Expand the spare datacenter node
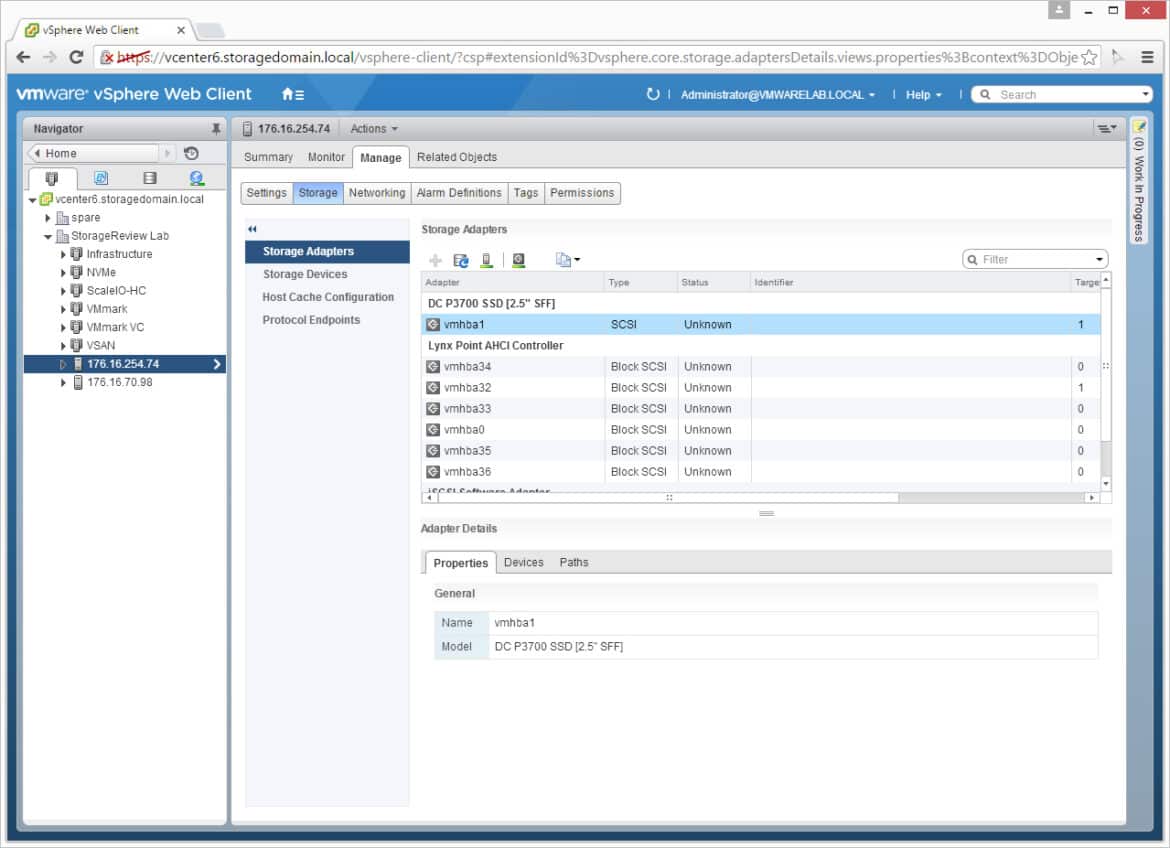This screenshot has width=1170, height=848. tap(48, 218)
